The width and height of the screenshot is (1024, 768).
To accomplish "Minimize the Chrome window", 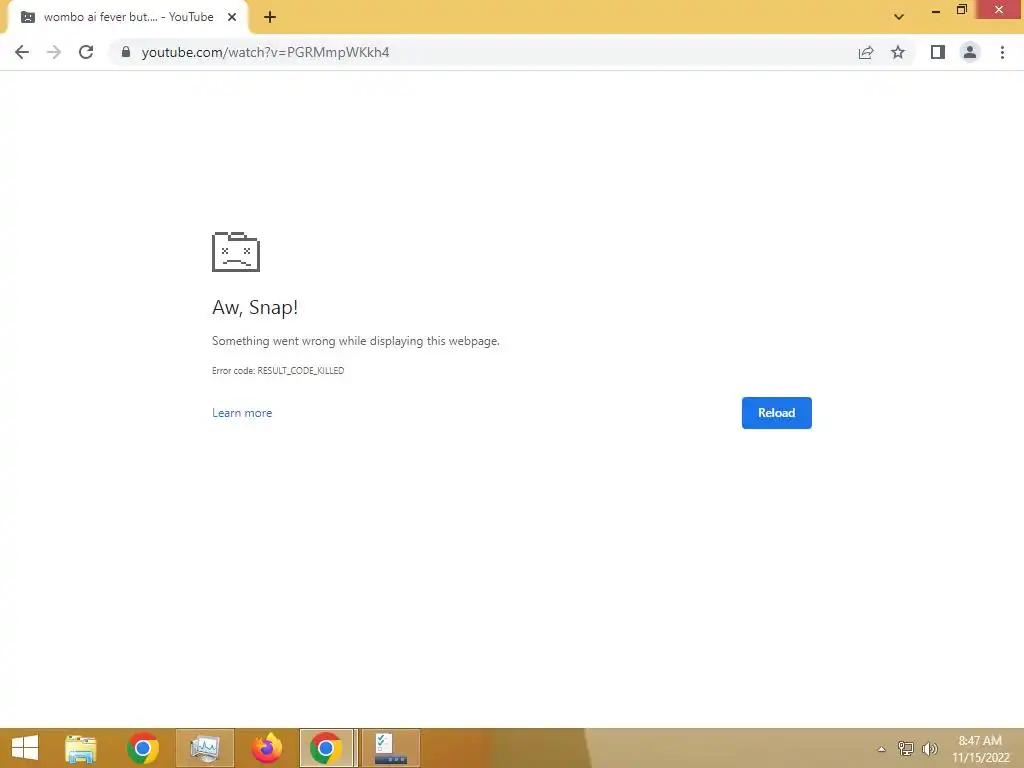I will 936,10.
